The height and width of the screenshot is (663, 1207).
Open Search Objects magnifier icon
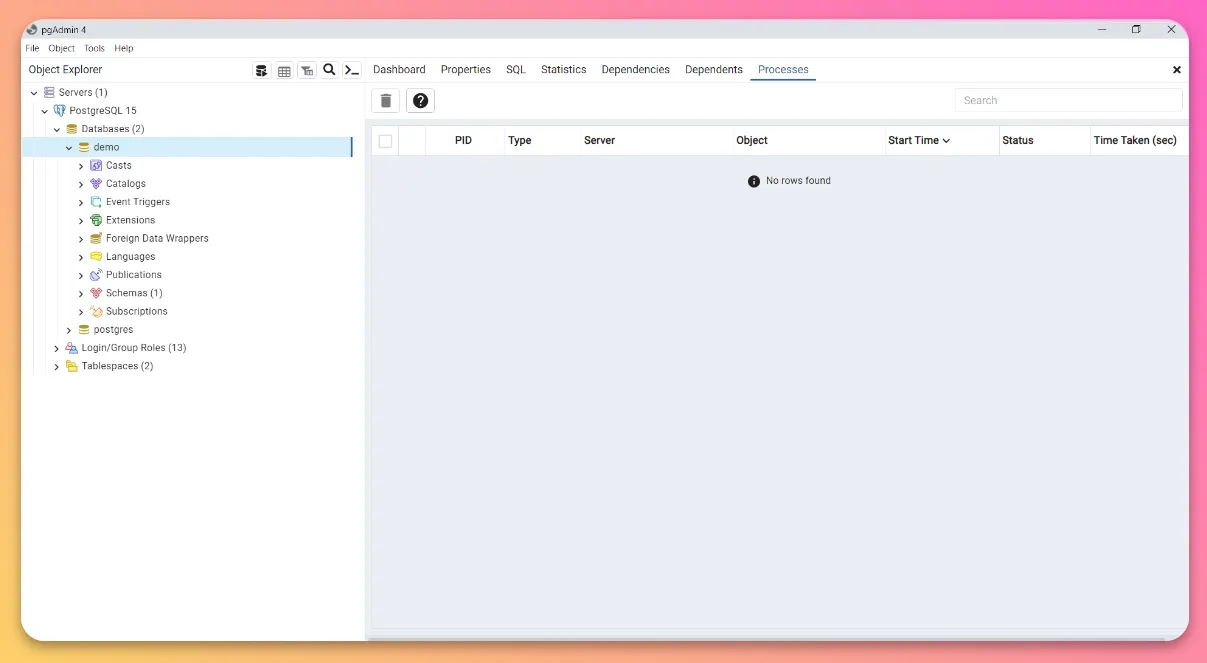329,70
